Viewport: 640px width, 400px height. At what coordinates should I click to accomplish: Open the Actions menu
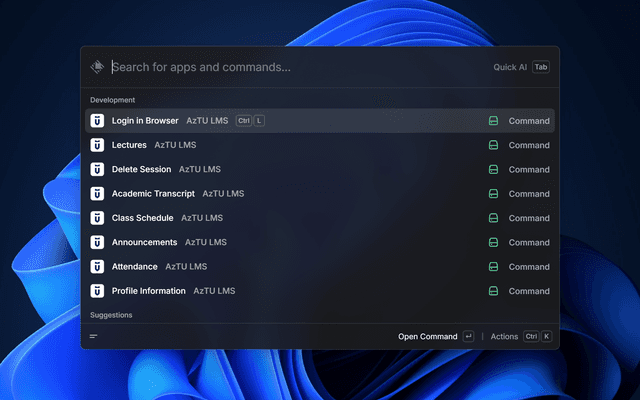[505, 337]
